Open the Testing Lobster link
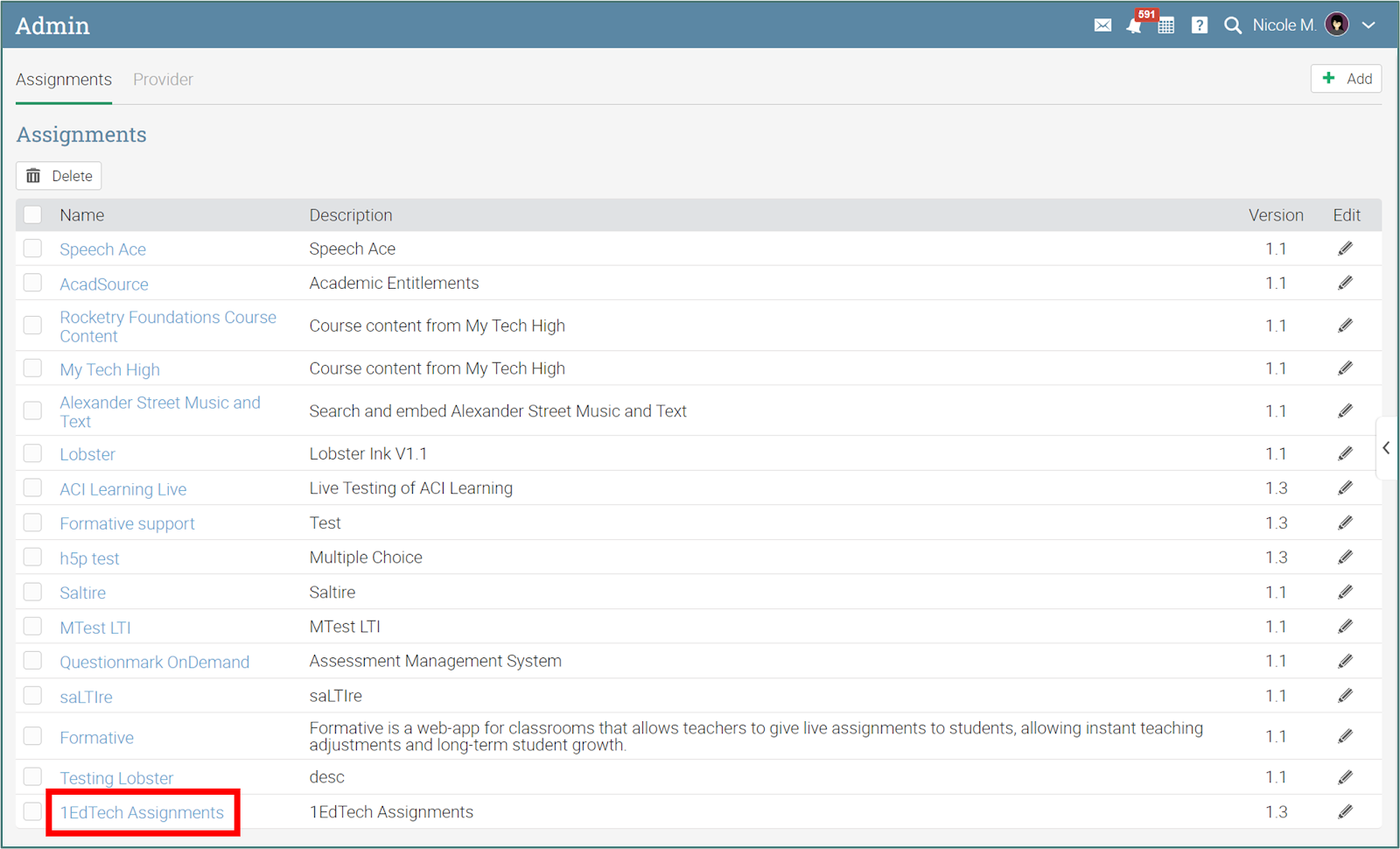1400x849 pixels. point(116,778)
